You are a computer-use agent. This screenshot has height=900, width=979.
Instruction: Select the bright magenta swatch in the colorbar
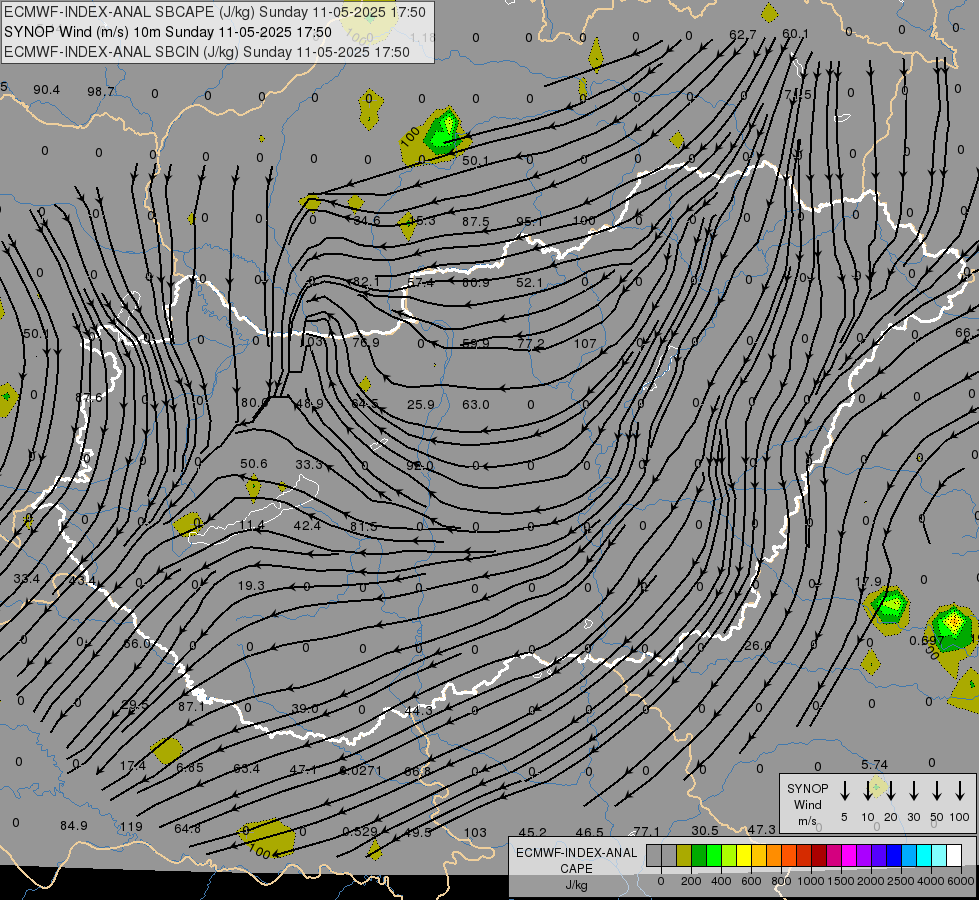849,856
